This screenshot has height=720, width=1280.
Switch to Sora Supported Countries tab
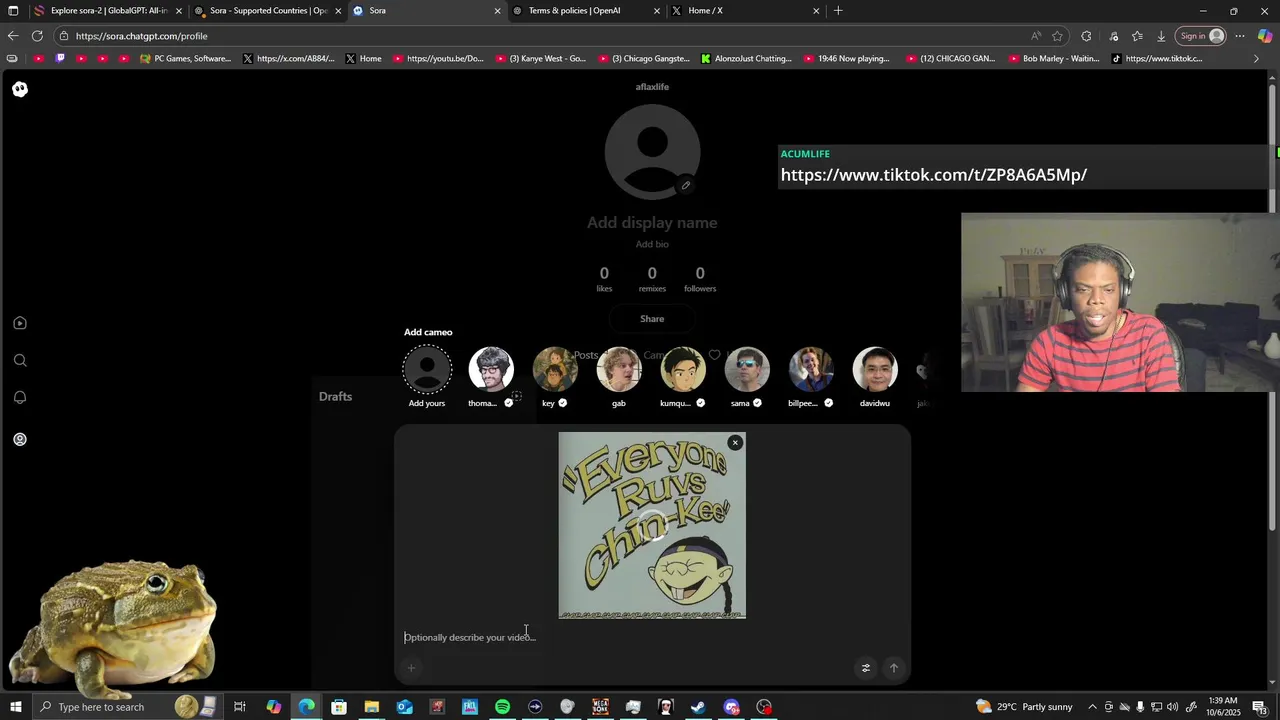click(268, 11)
